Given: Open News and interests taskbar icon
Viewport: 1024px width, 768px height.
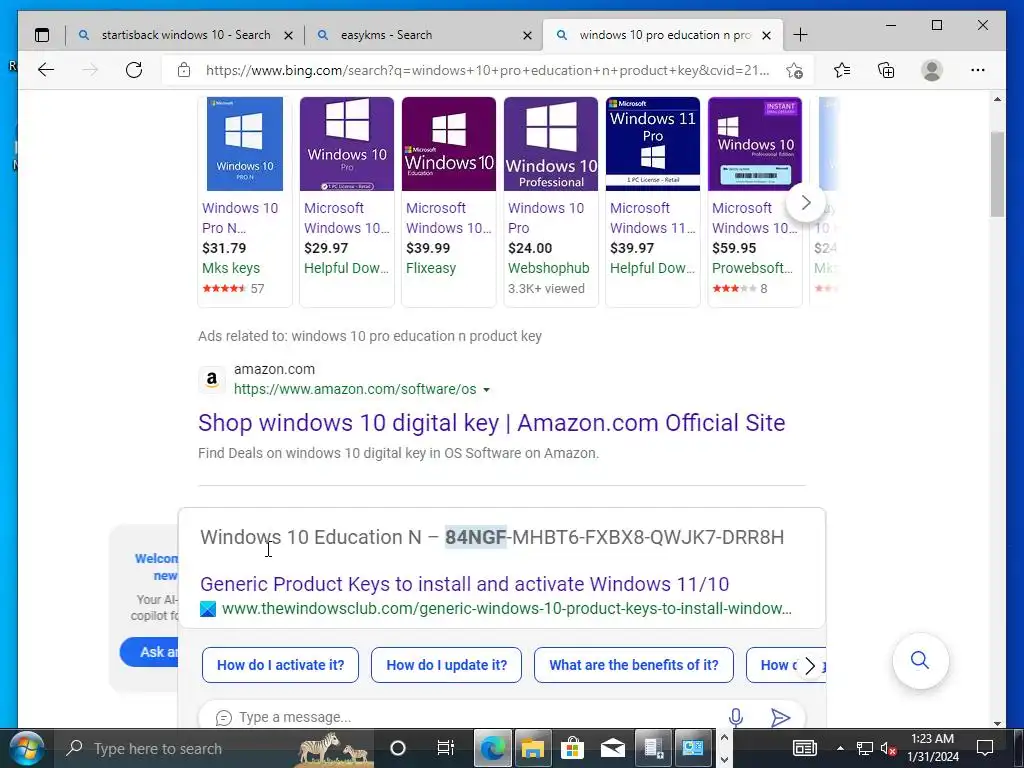Looking at the screenshot, I should click(x=805, y=748).
